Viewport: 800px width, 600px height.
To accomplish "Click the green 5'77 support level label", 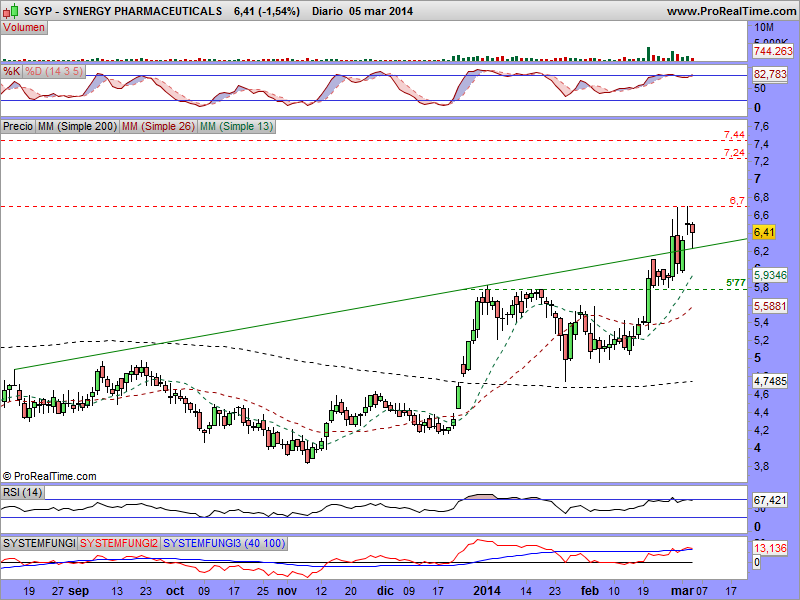I will click(x=736, y=283).
